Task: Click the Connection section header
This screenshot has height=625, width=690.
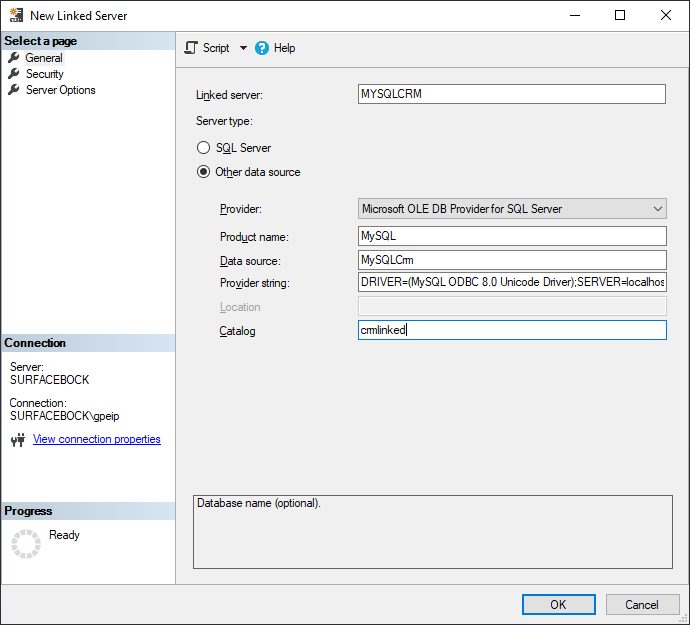Action: coord(88,343)
